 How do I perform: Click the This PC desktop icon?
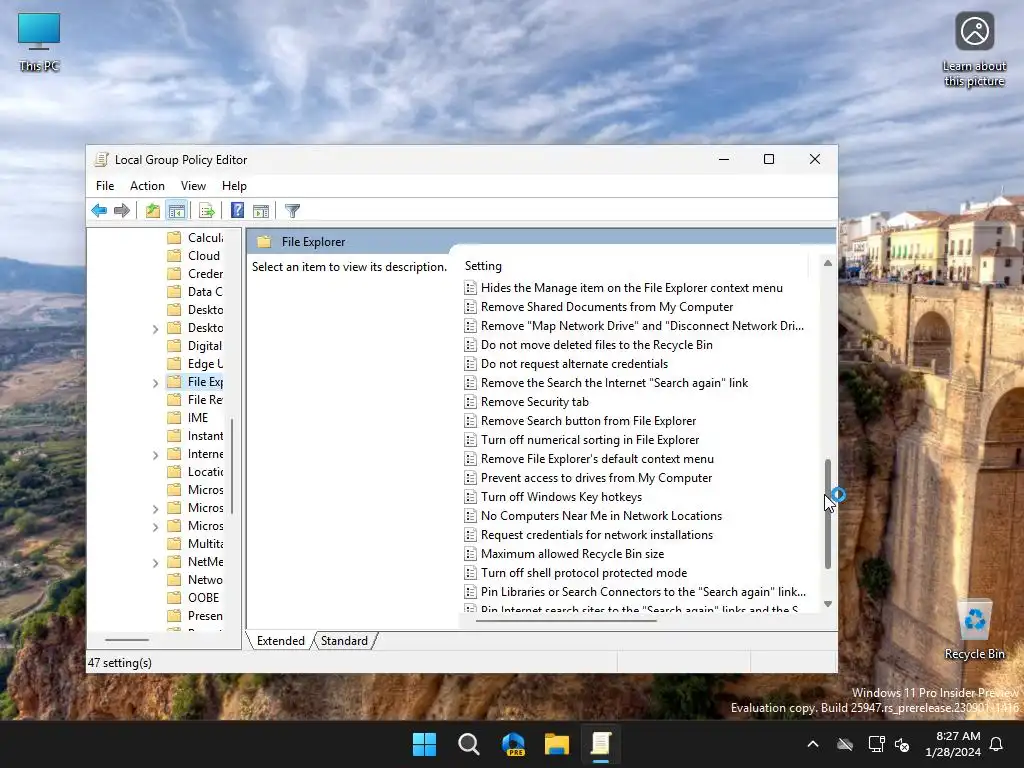(x=39, y=41)
